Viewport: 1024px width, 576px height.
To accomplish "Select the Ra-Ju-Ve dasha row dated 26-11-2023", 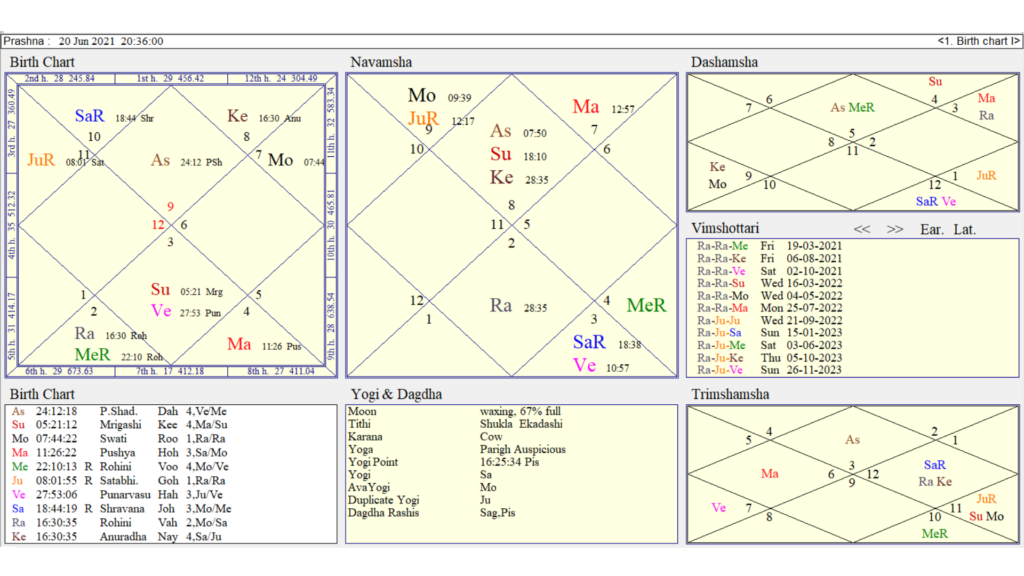I will (x=769, y=370).
